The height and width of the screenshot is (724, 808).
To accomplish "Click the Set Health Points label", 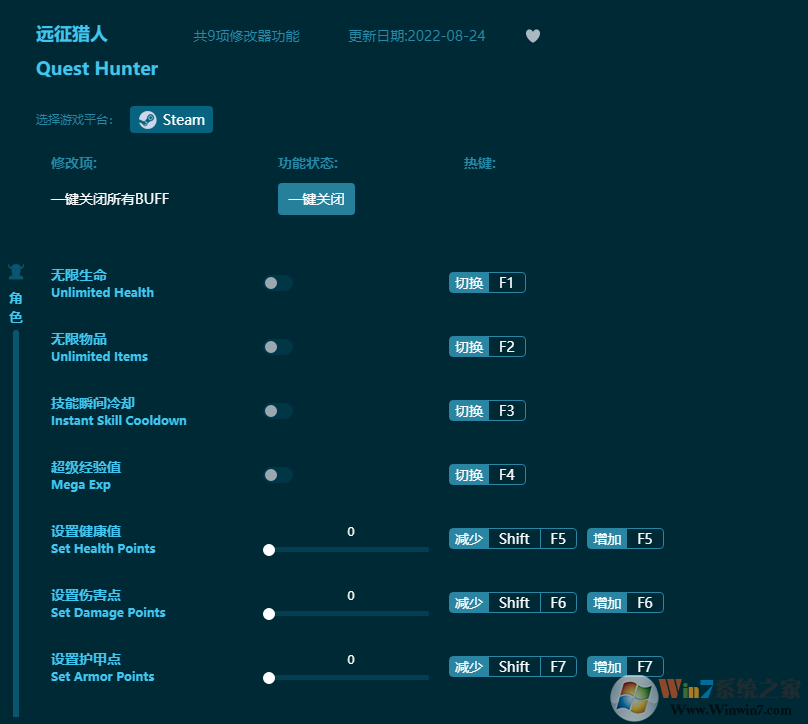I will [x=103, y=548].
